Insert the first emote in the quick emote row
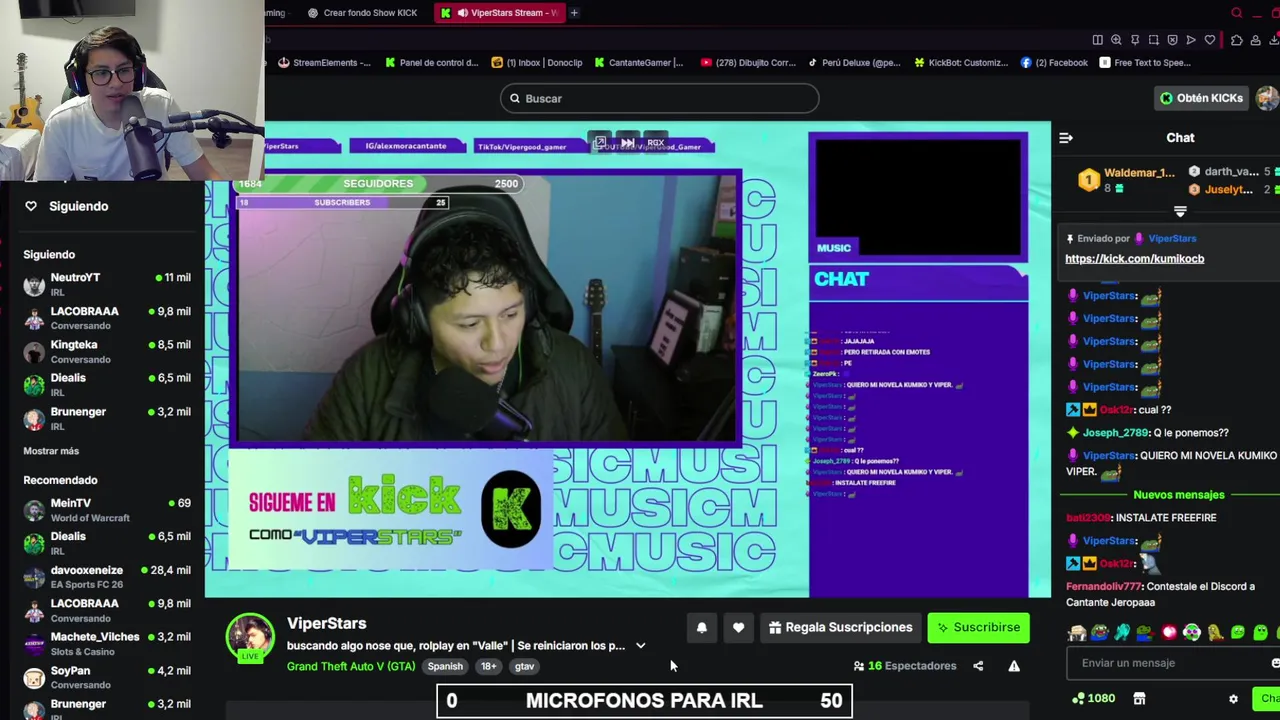The width and height of the screenshot is (1280, 720). pyautogui.click(x=1077, y=633)
